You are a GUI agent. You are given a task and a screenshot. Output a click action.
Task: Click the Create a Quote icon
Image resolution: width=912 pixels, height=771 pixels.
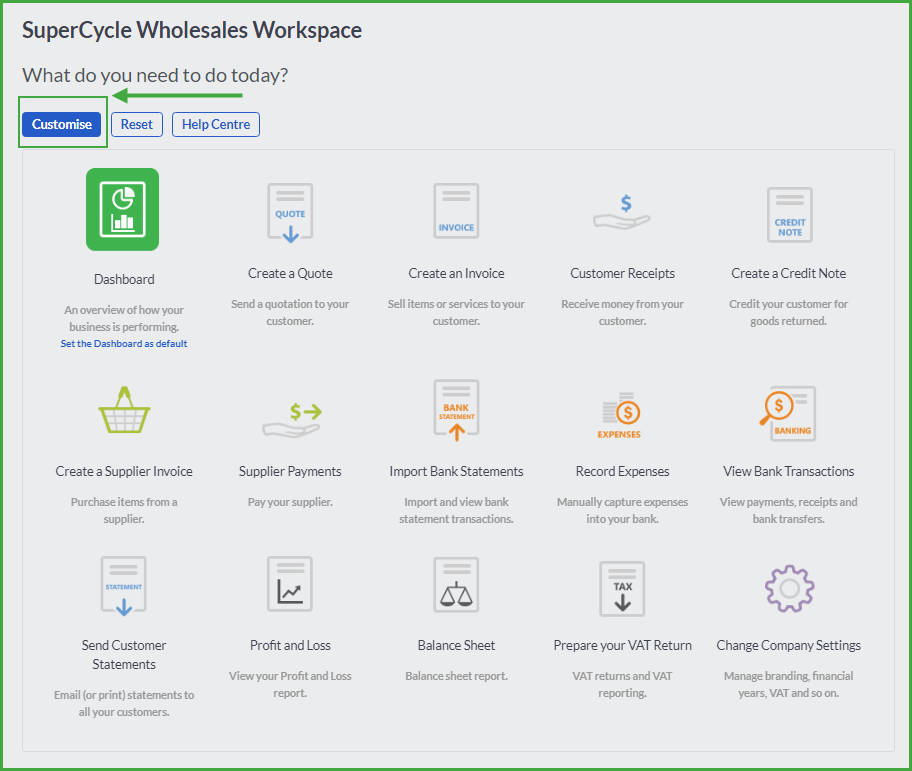coord(290,213)
